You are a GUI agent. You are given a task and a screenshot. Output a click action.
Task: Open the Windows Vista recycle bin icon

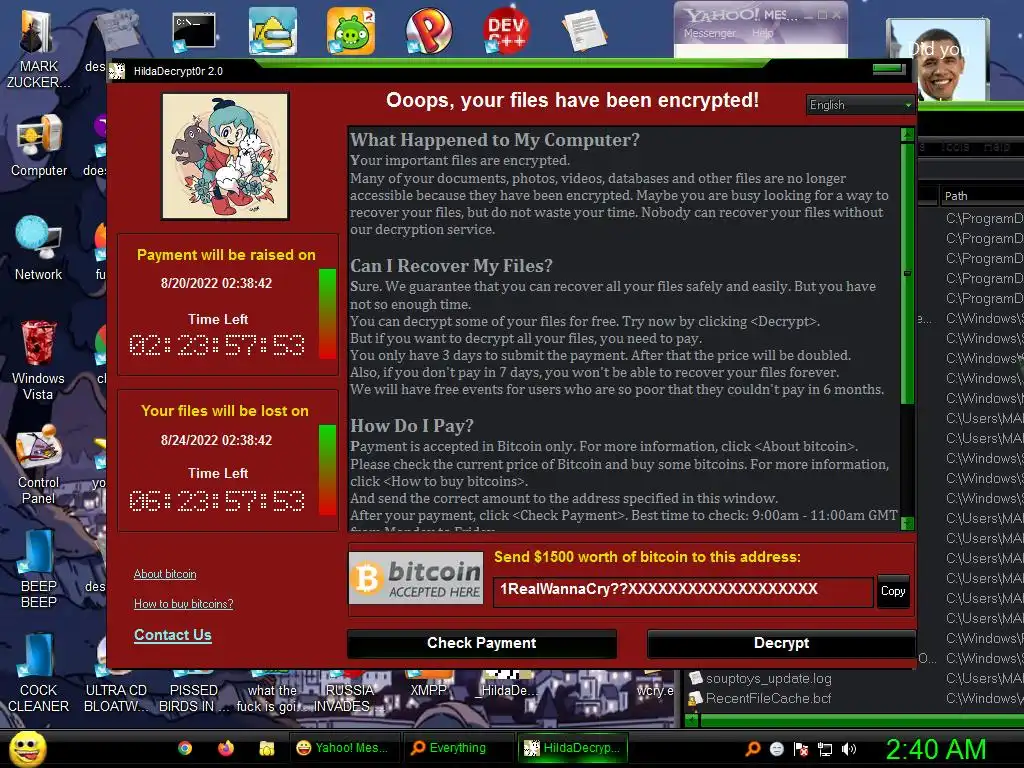pos(38,360)
